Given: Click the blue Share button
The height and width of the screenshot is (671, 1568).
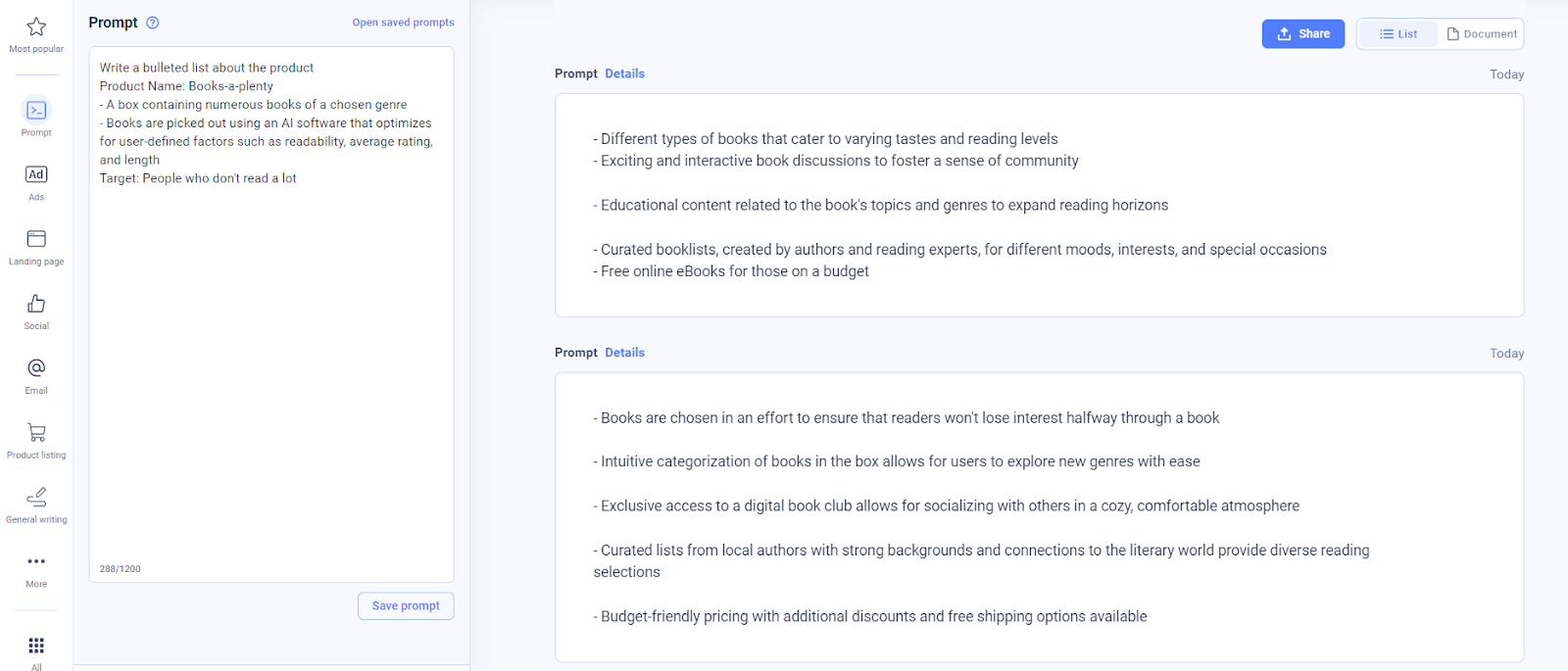Looking at the screenshot, I should (x=1303, y=33).
